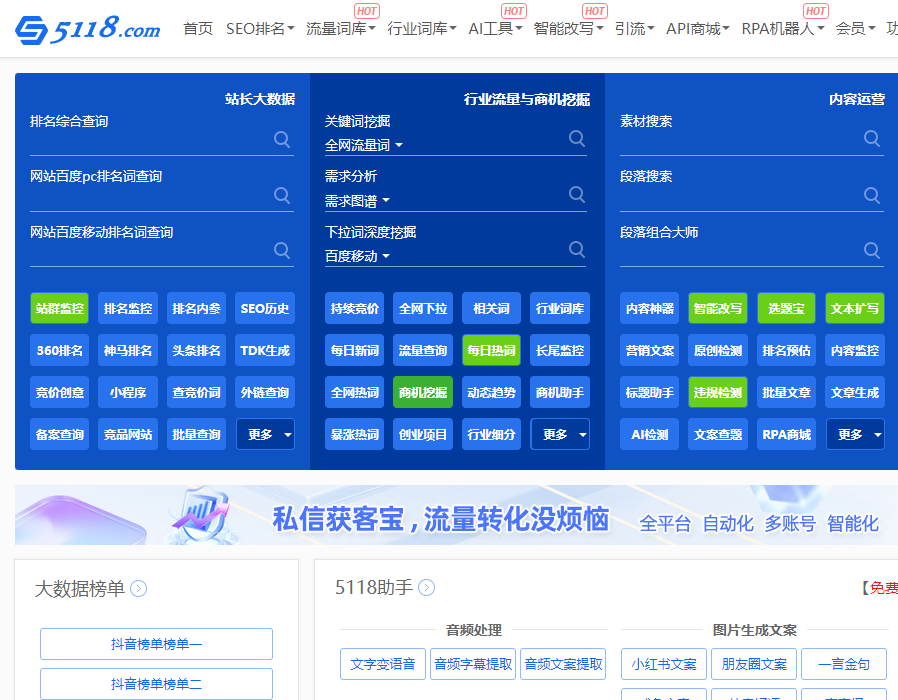Click the 文章生成 button
Screen dimensions: 898x700
point(855,392)
